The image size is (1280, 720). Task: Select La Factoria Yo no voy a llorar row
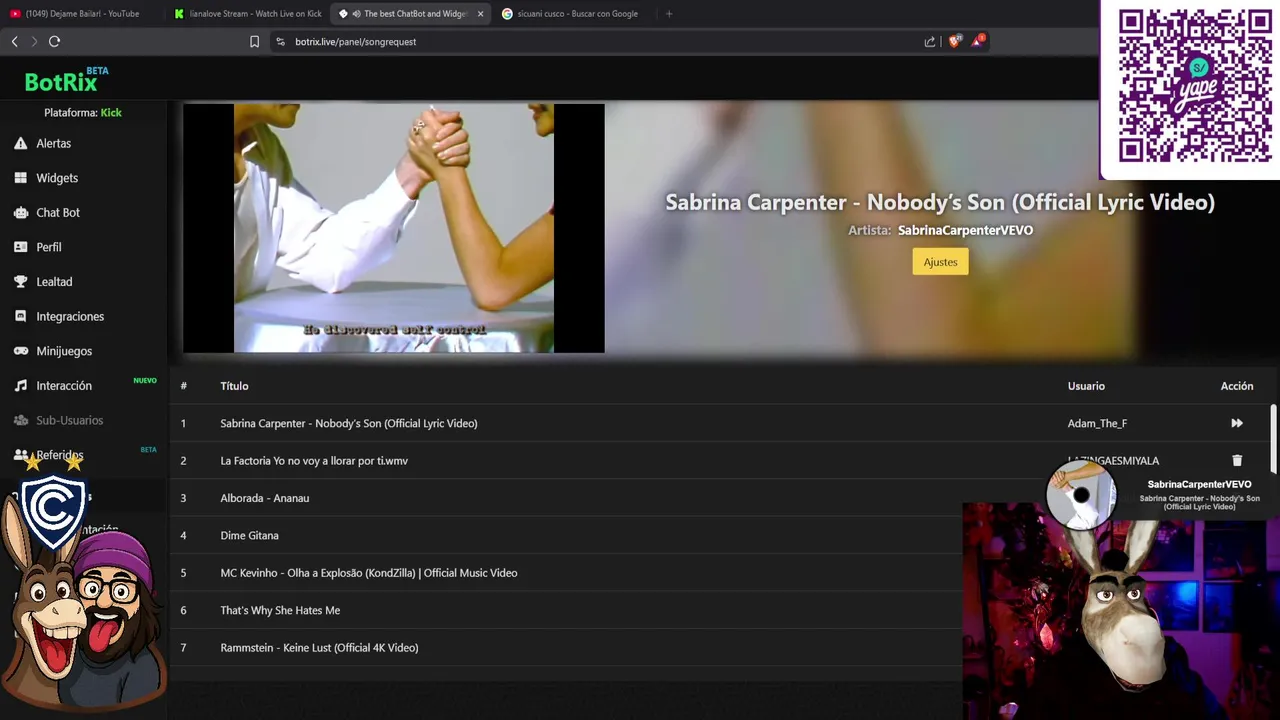tap(720, 461)
